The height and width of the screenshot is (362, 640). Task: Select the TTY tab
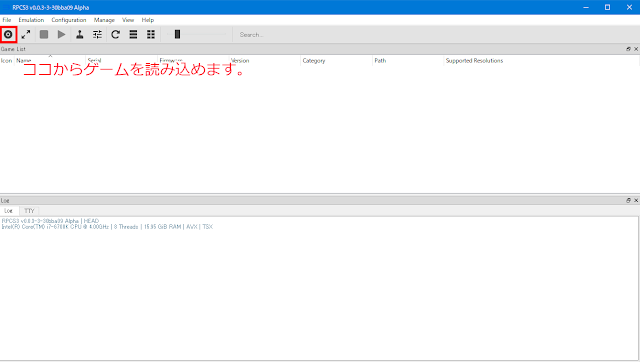coord(29,211)
